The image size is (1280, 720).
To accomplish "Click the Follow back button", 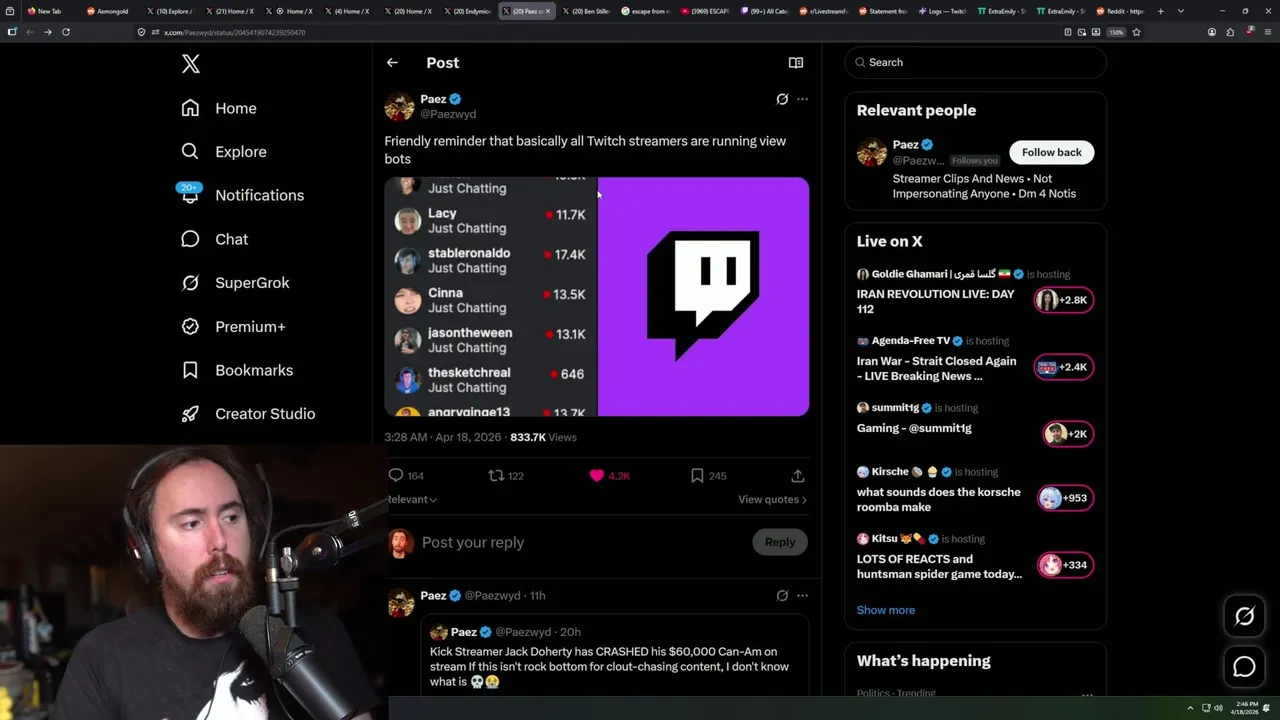I will 1051,152.
